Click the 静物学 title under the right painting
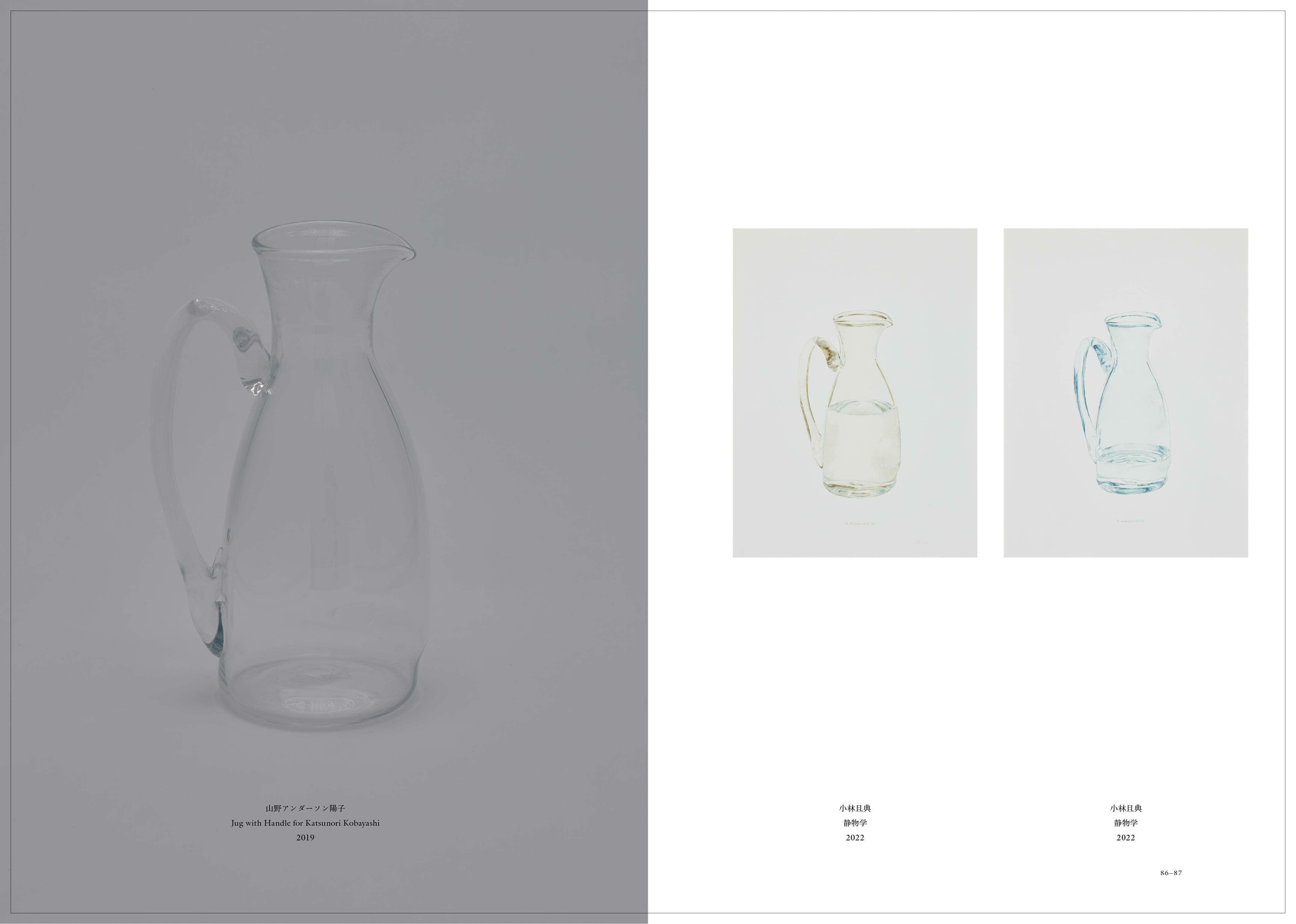 tap(1126, 823)
